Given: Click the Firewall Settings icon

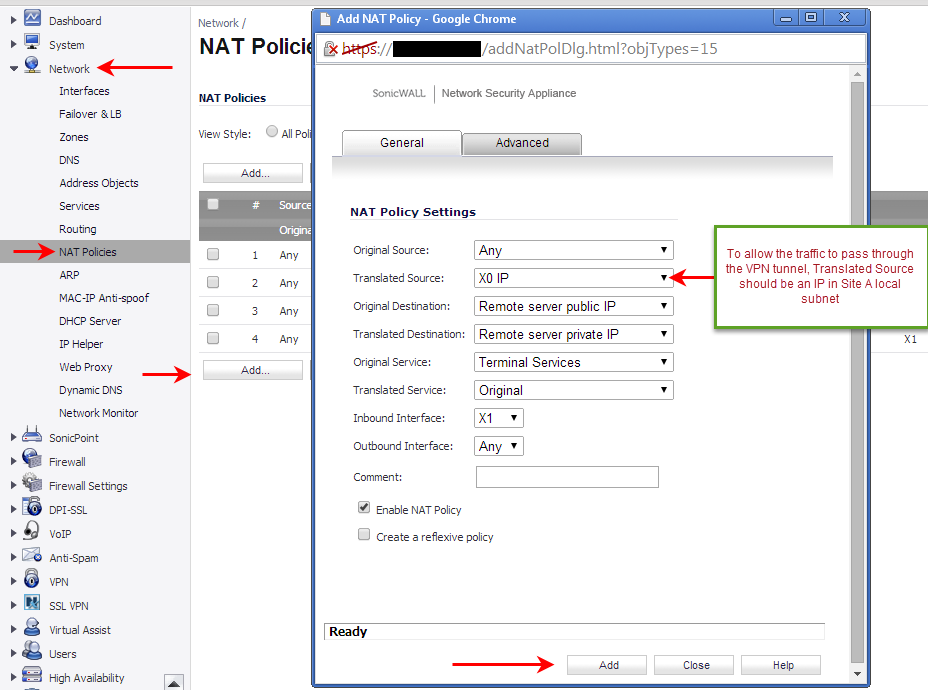Looking at the screenshot, I should (x=32, y=485).
